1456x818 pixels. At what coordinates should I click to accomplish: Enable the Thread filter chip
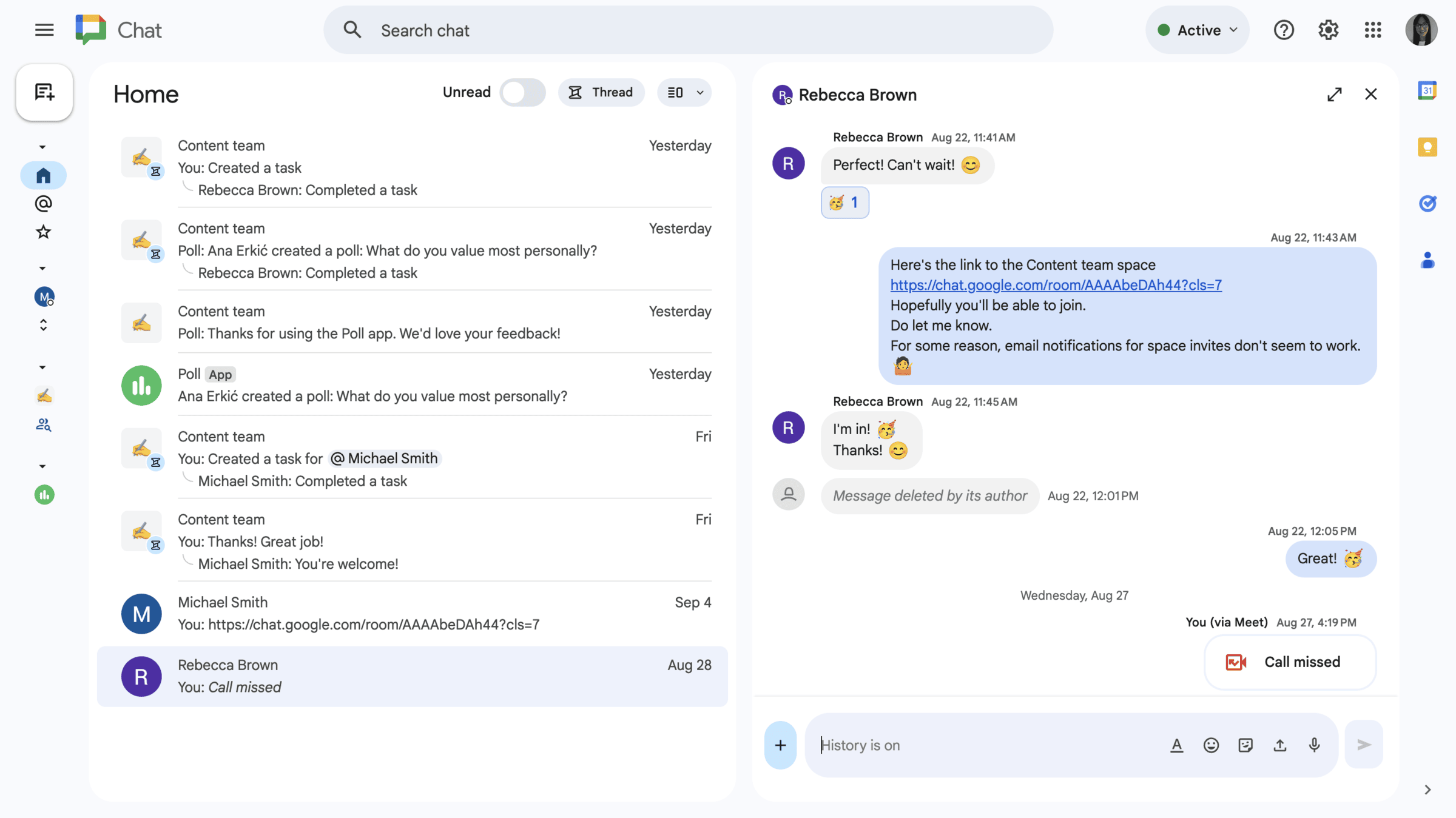[601, 92]
